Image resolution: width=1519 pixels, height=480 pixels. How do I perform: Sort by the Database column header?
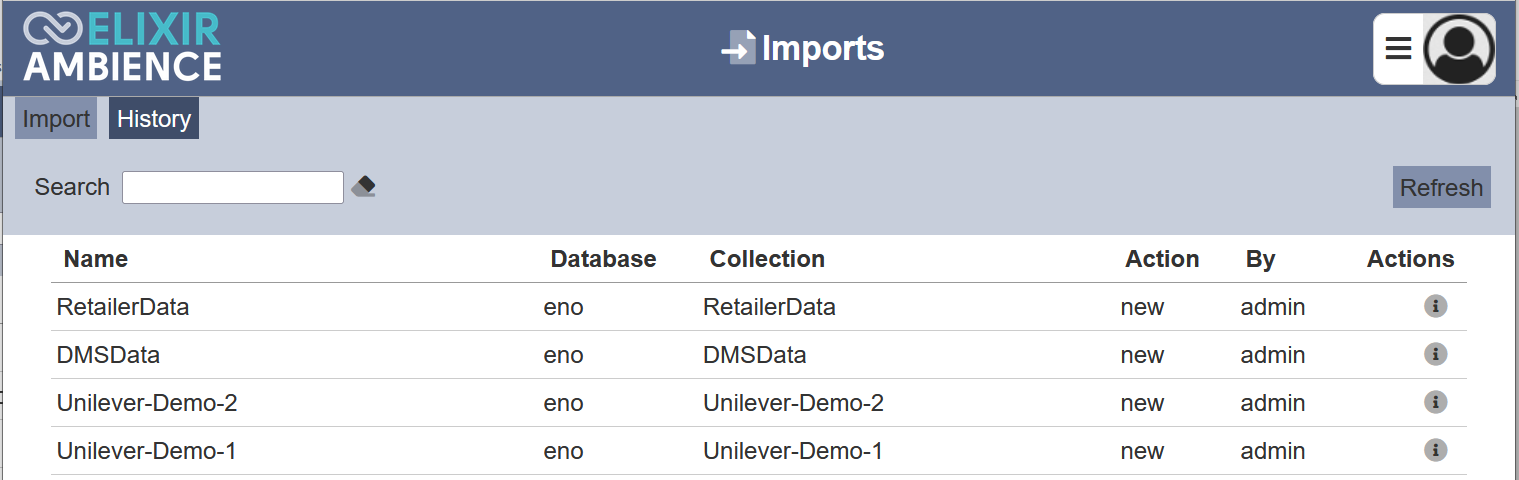click(x=603, y=259)
